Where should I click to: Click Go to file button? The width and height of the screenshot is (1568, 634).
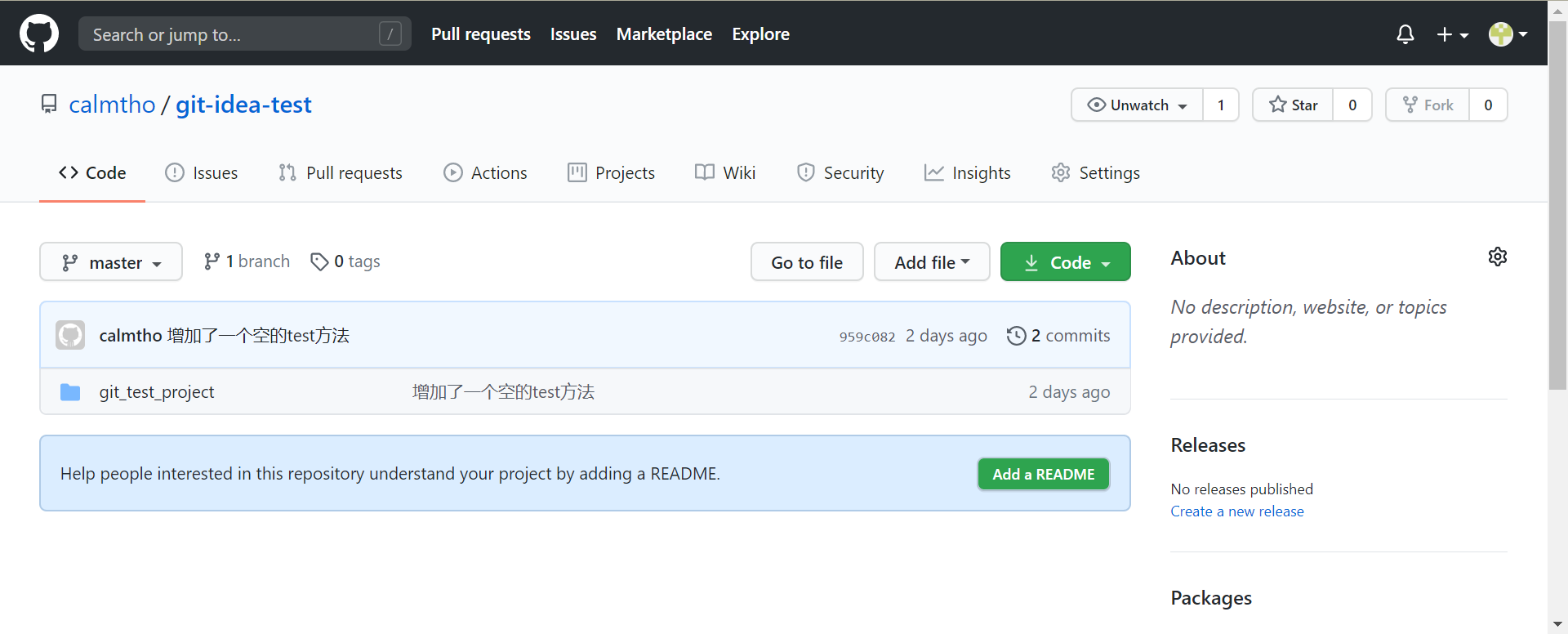(807, 261)
